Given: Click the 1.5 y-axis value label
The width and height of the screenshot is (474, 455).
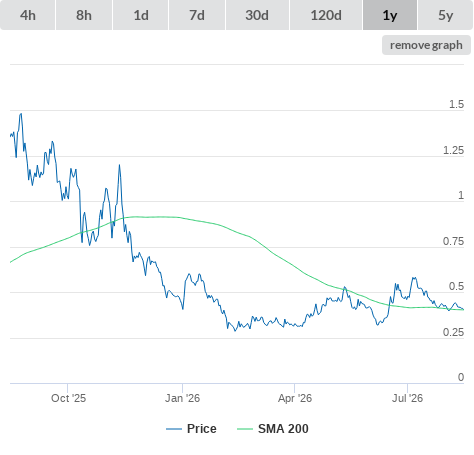Looking at the screenshot, I should point(456,104).
